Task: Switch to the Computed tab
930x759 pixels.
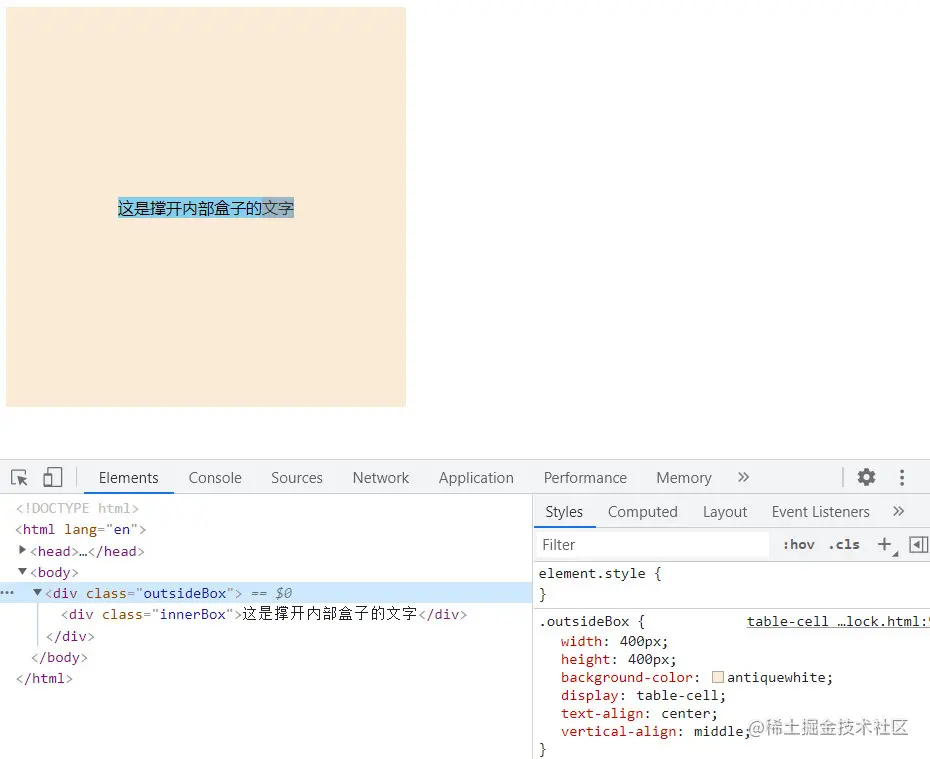Action: 642,511
